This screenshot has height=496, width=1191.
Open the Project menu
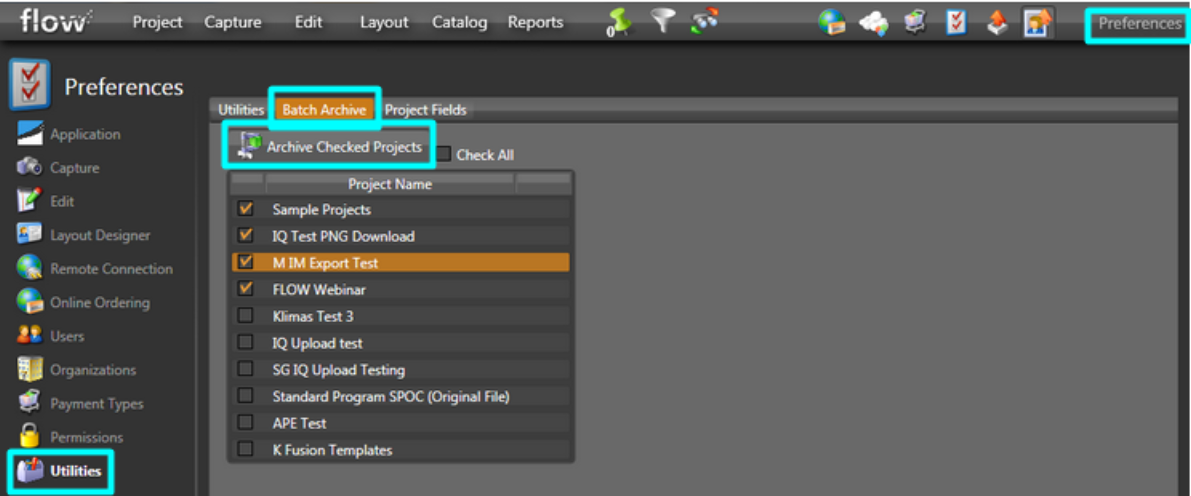click(157, 23)
